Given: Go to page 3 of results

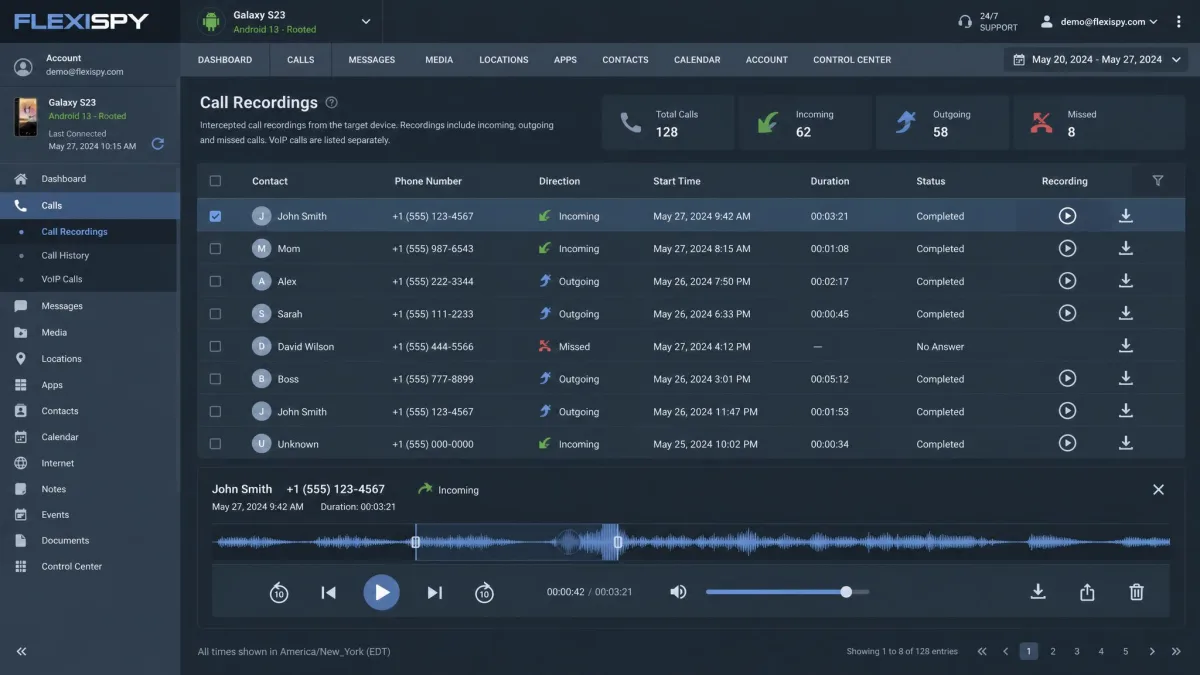Looking at the screenshot, I should coord(1077,651).
